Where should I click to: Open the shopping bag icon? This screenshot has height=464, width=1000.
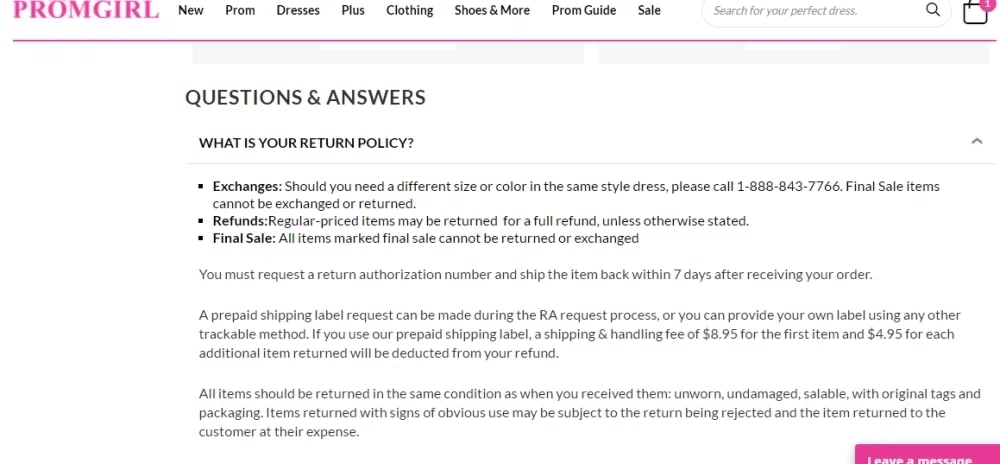[x=973, y=13]
